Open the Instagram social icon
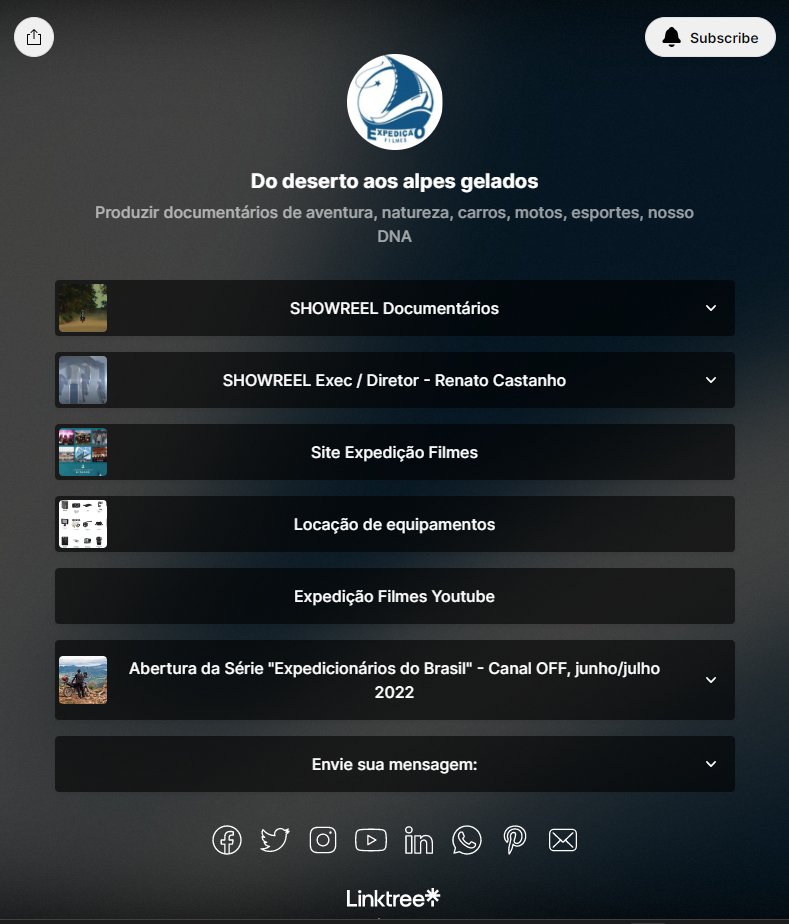This screenshot has width=789, height=924. point(323,840)
